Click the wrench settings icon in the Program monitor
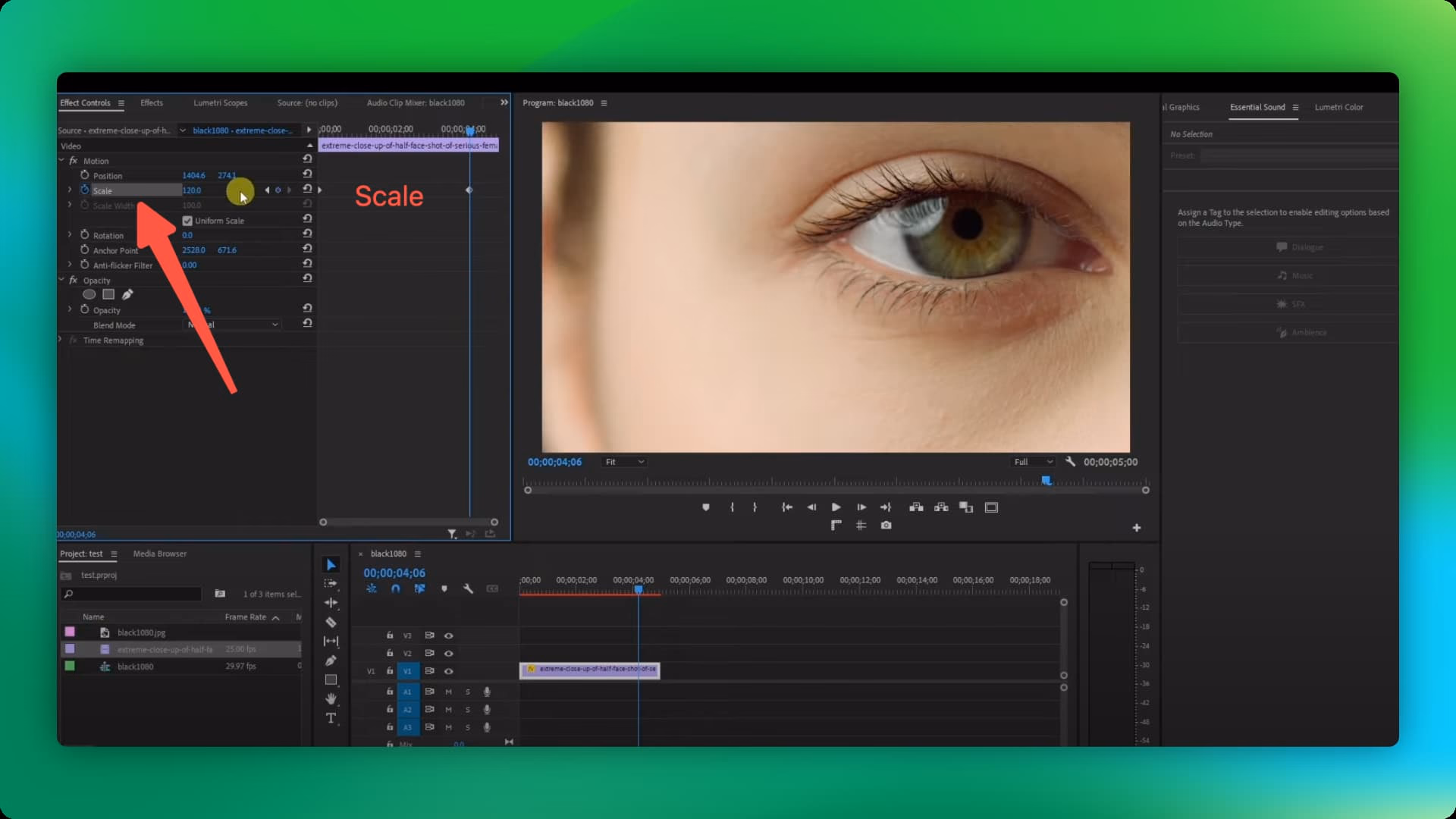 coord(1071,461)
